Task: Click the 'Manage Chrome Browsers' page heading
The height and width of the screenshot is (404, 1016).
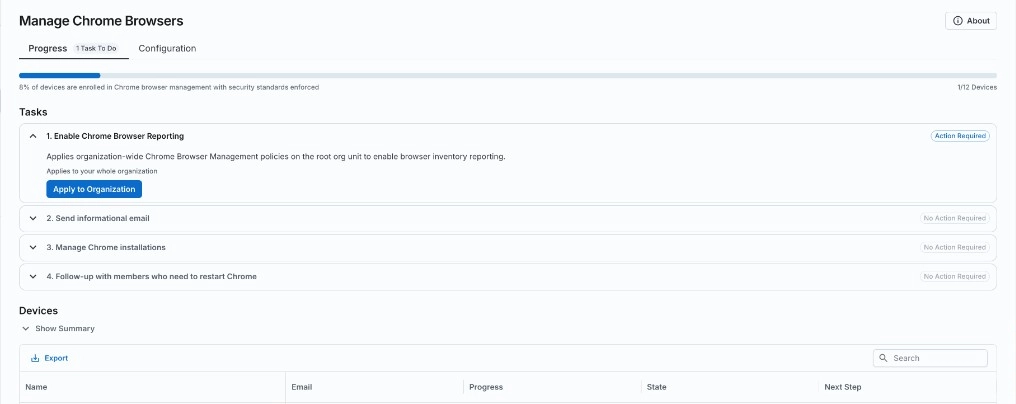Action: click(101, 21)
